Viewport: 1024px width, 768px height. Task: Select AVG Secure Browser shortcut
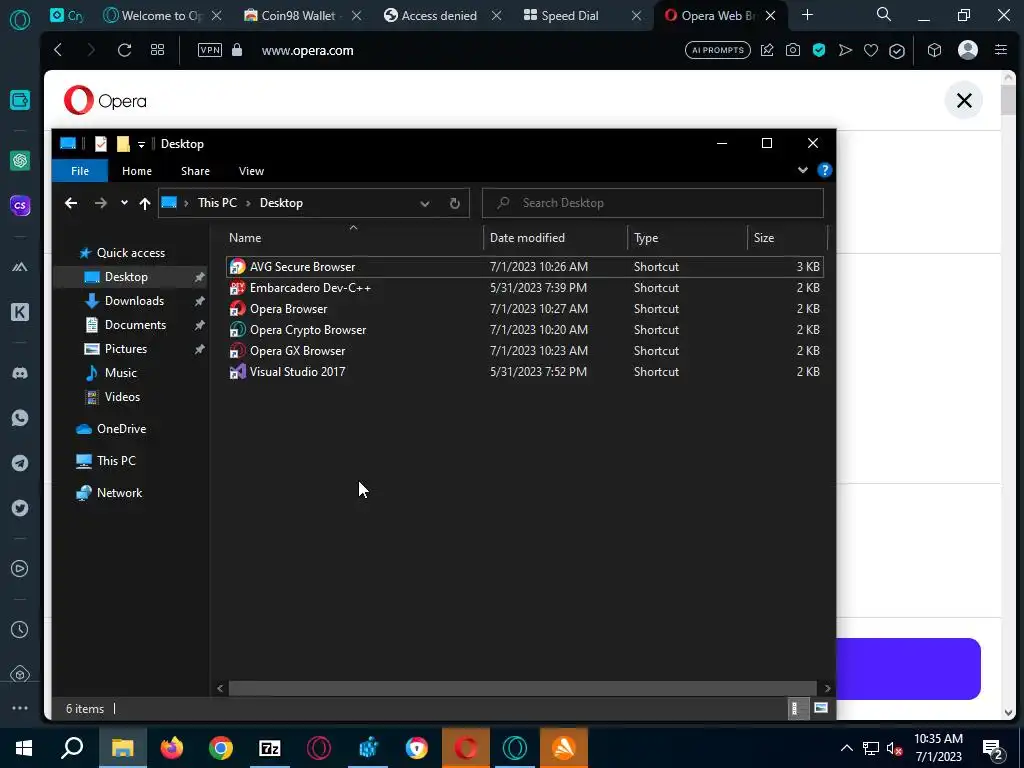524,267
